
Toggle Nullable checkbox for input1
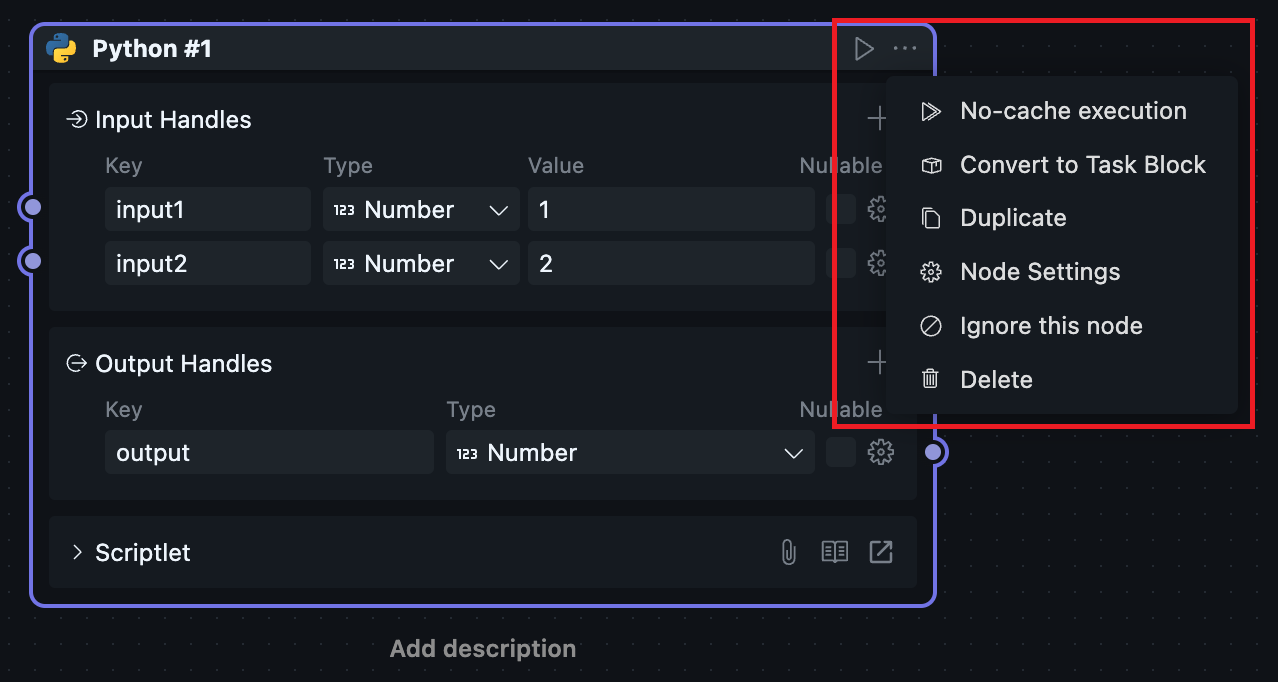[841, 210]
